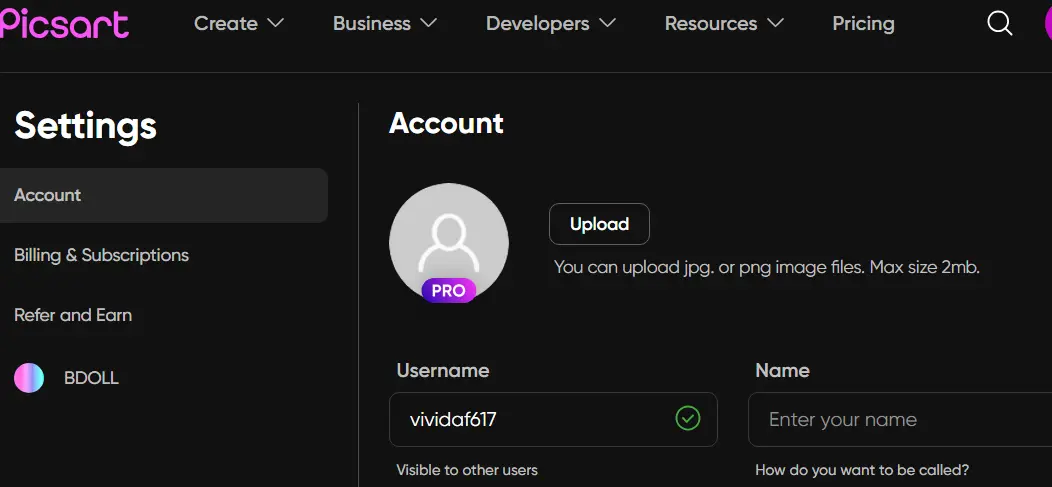Expand the Create dropdown menu
This screenshot has width=1052, height=487.
[x=239, y=23]
